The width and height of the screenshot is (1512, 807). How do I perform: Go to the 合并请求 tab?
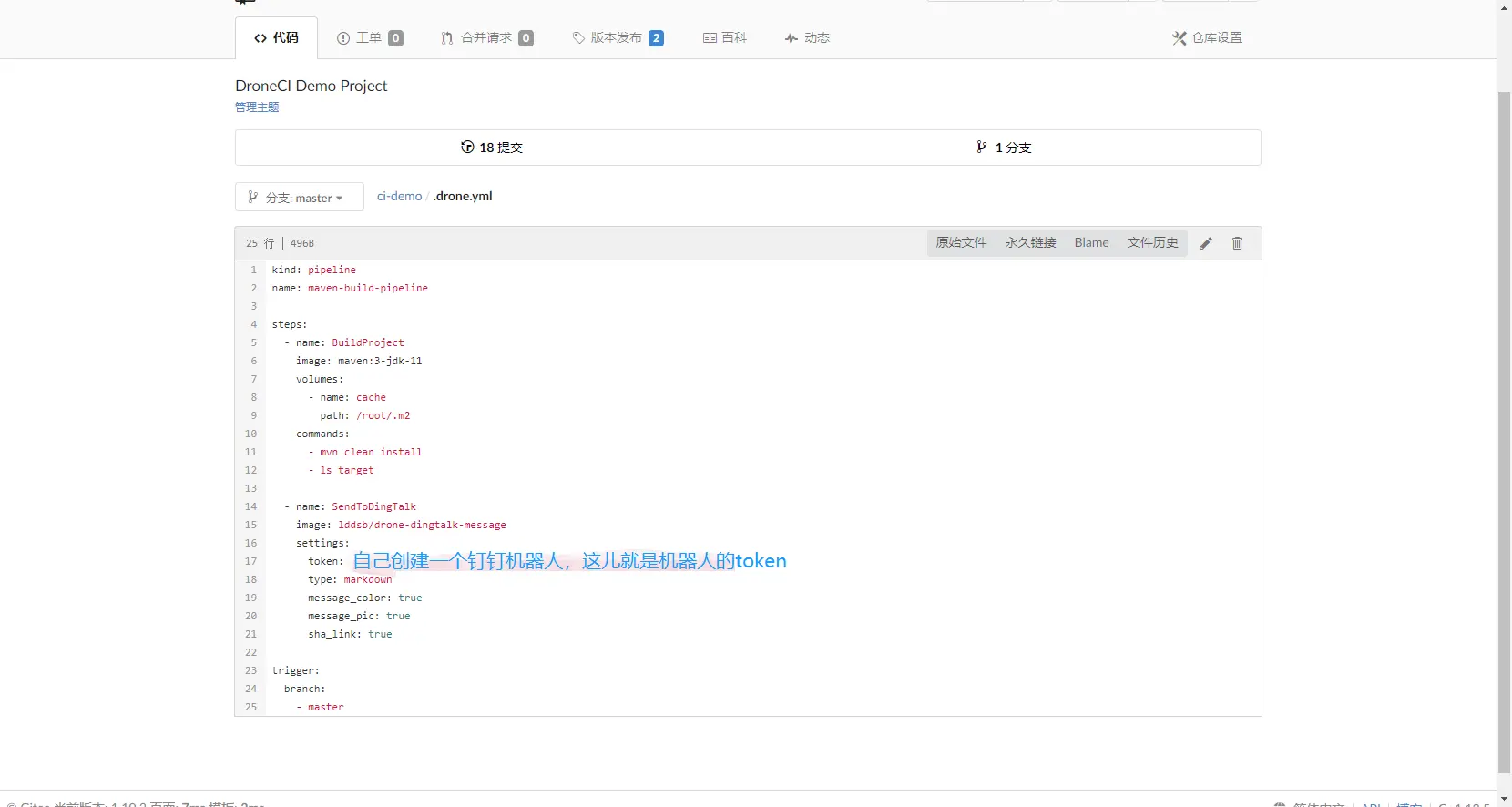[487, 38]
